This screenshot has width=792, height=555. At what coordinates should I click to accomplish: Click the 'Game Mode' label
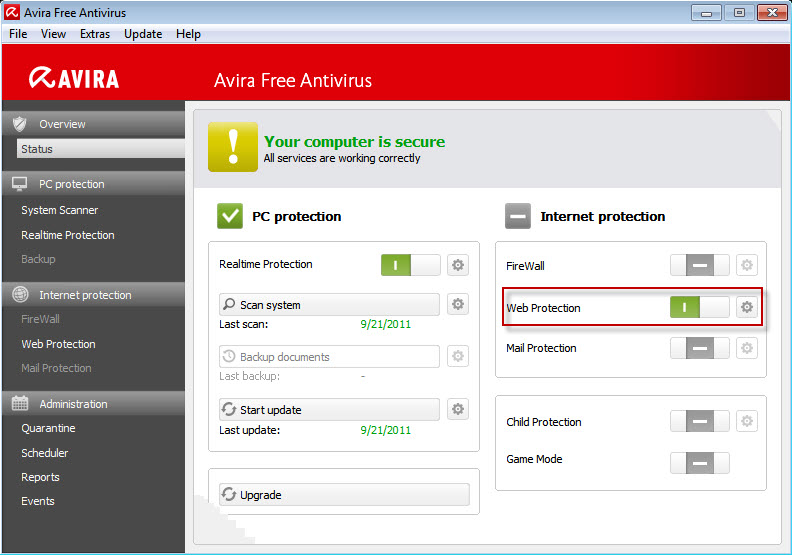(534, 459)
